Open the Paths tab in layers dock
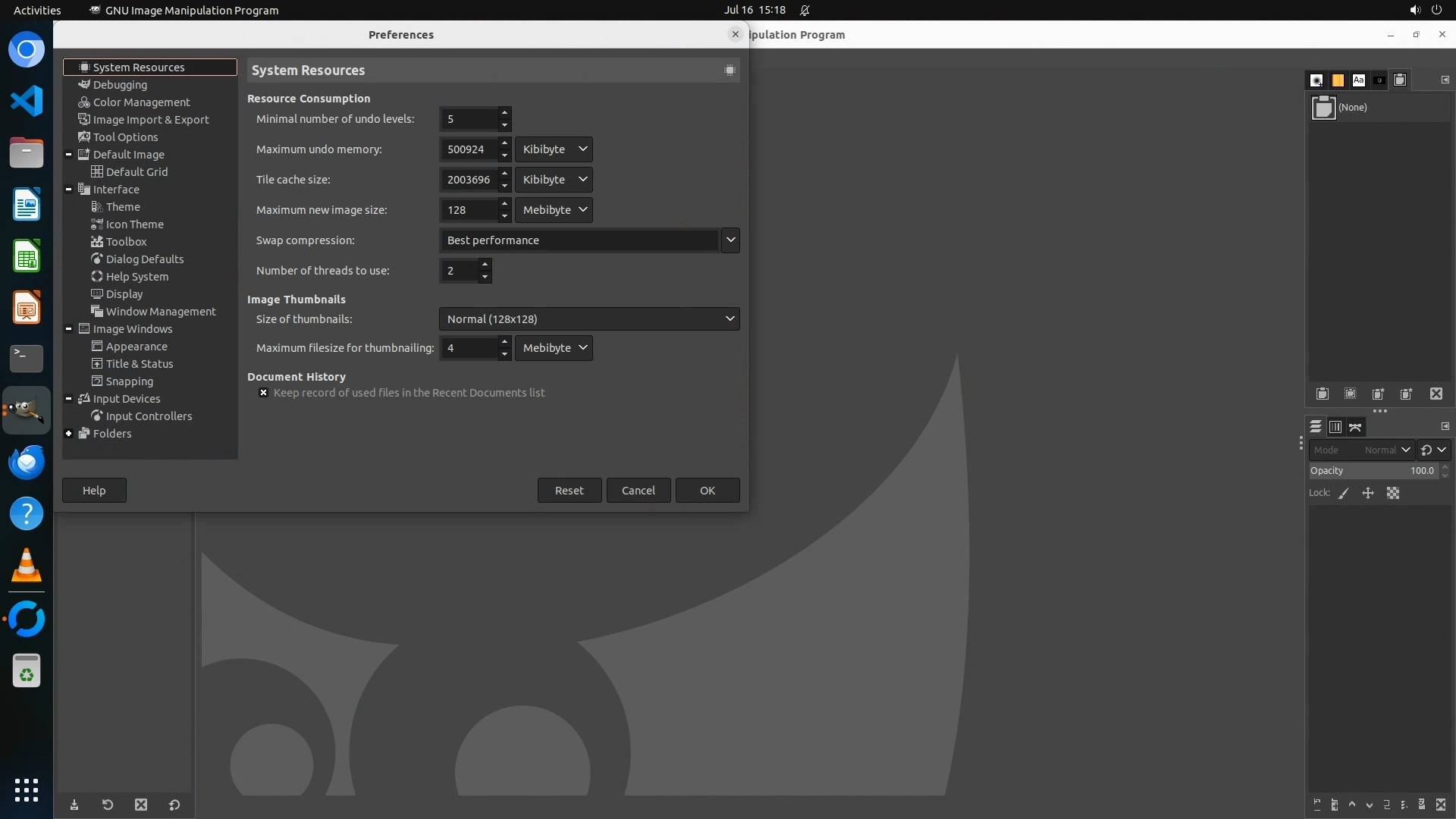Image resolution: width=1456 pixels, height=819 pixels. click(1355, 427)
